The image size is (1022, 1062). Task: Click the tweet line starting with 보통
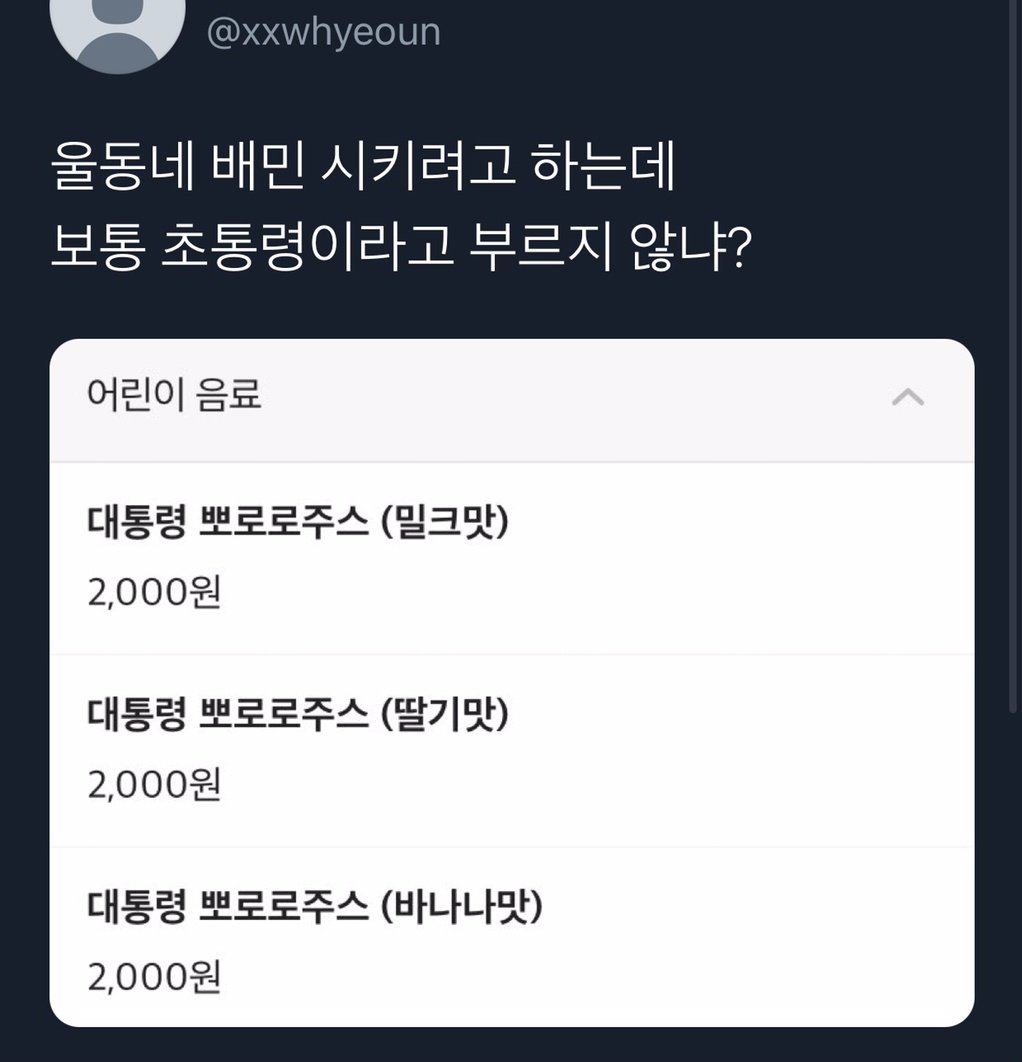coord(400,250)
